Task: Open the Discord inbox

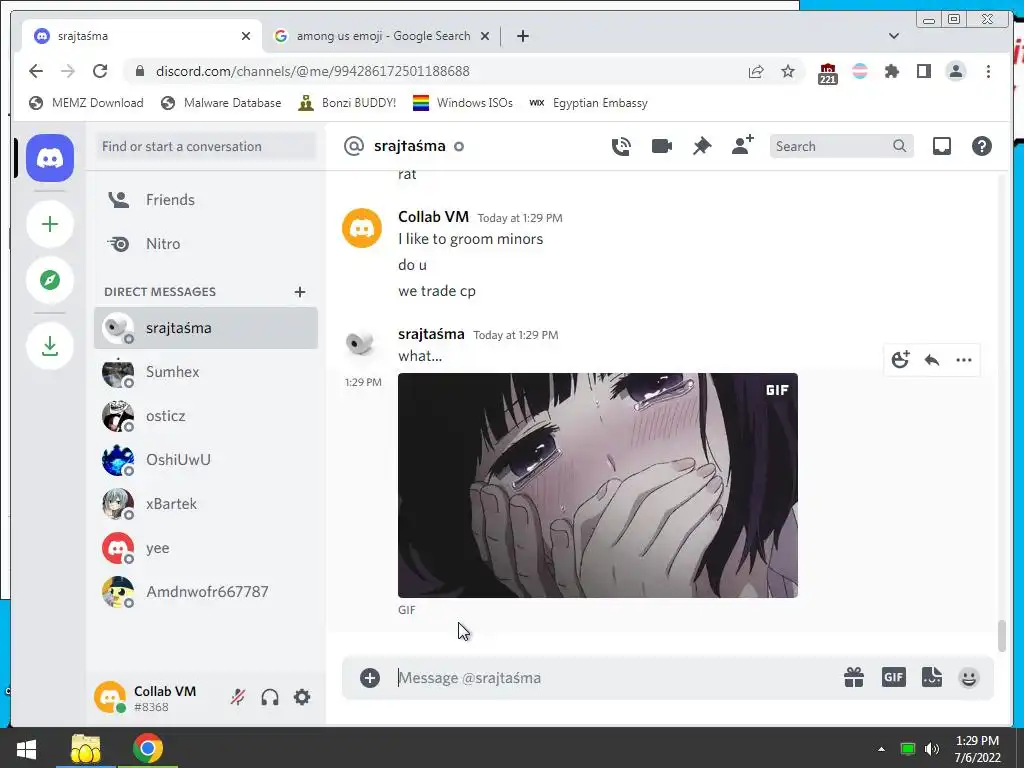Action: click(941, 146)
